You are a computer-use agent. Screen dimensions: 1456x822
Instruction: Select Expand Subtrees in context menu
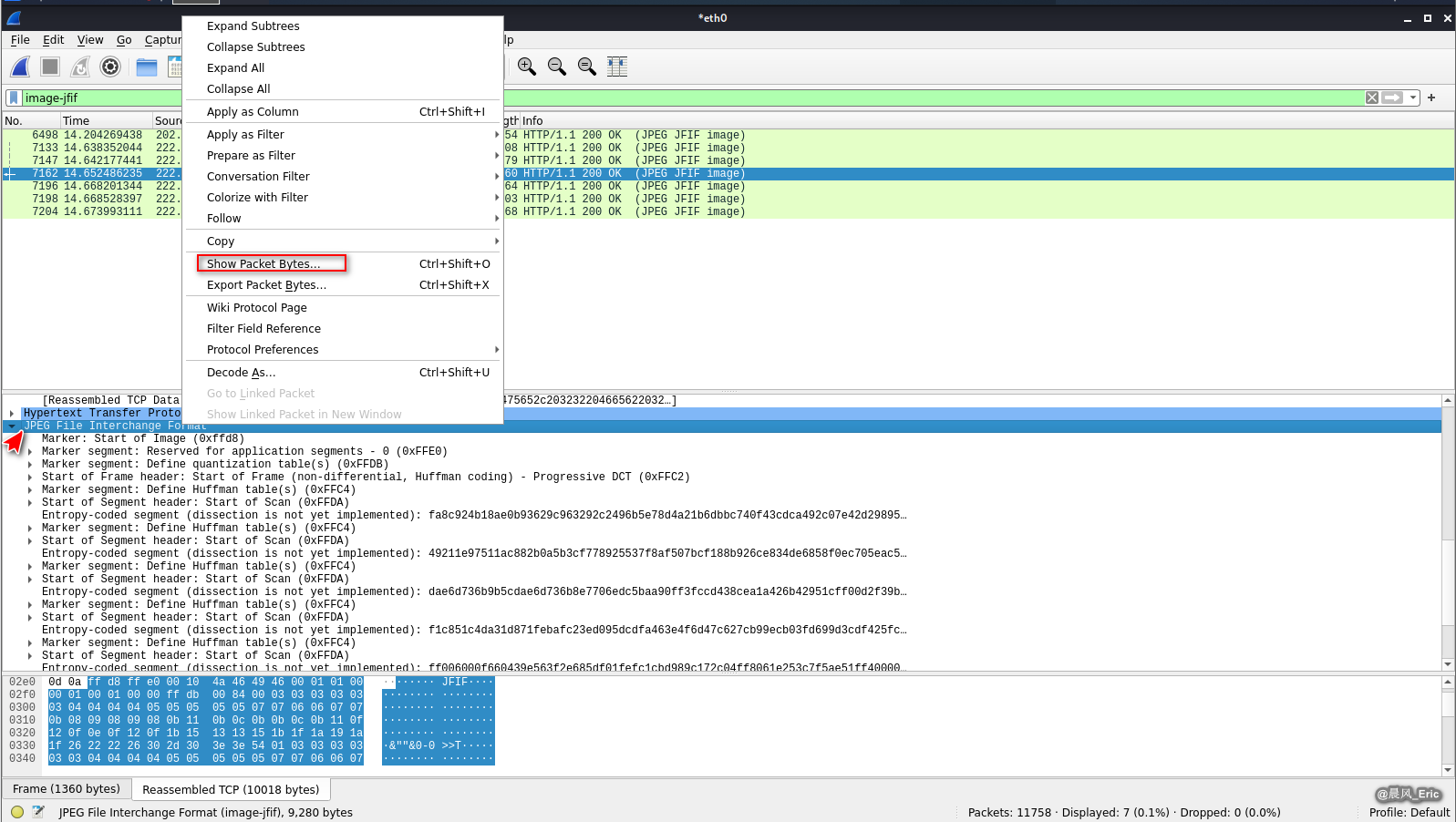(x=344, y=26)
